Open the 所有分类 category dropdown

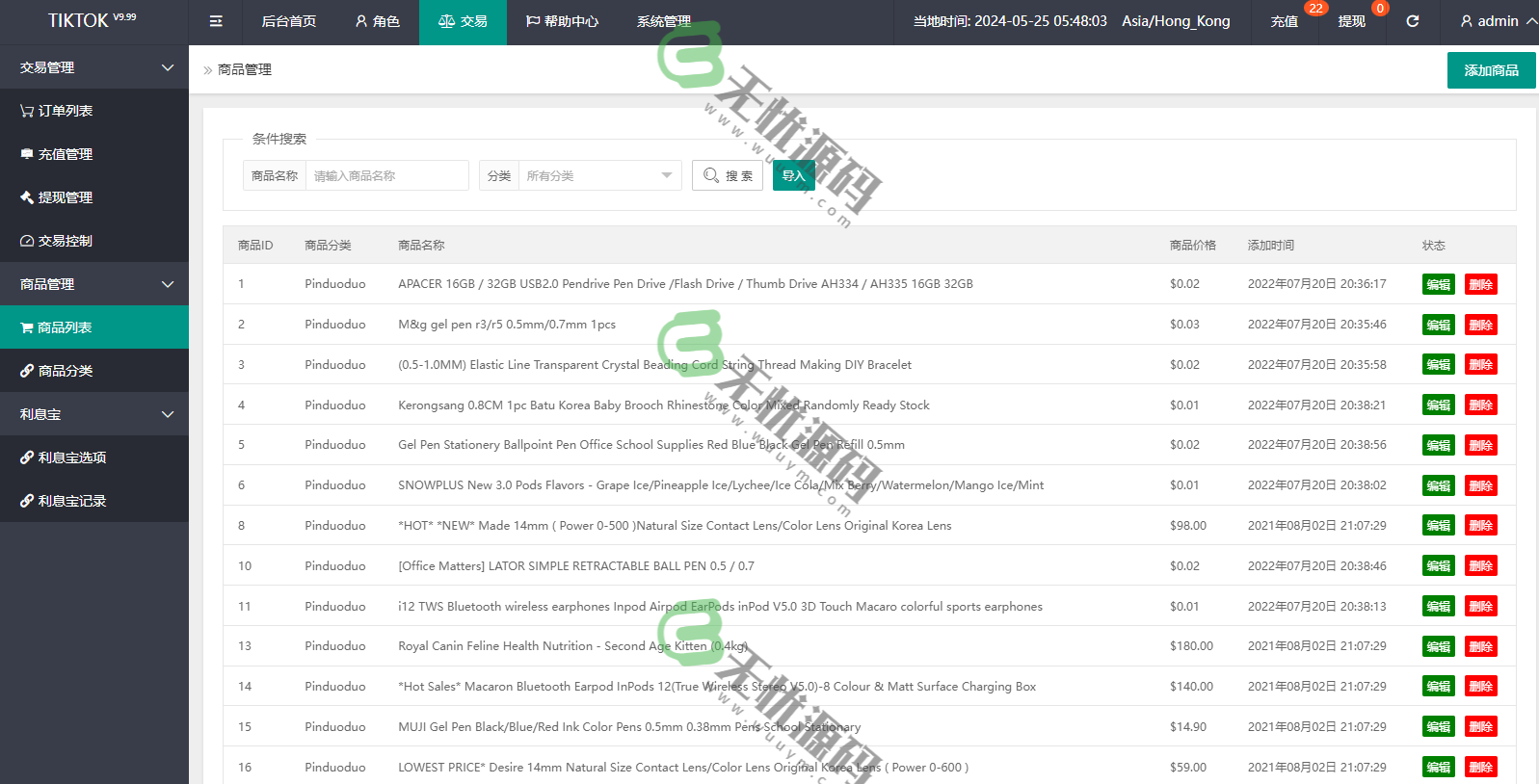pyautogui.click(x=598, y=175)
